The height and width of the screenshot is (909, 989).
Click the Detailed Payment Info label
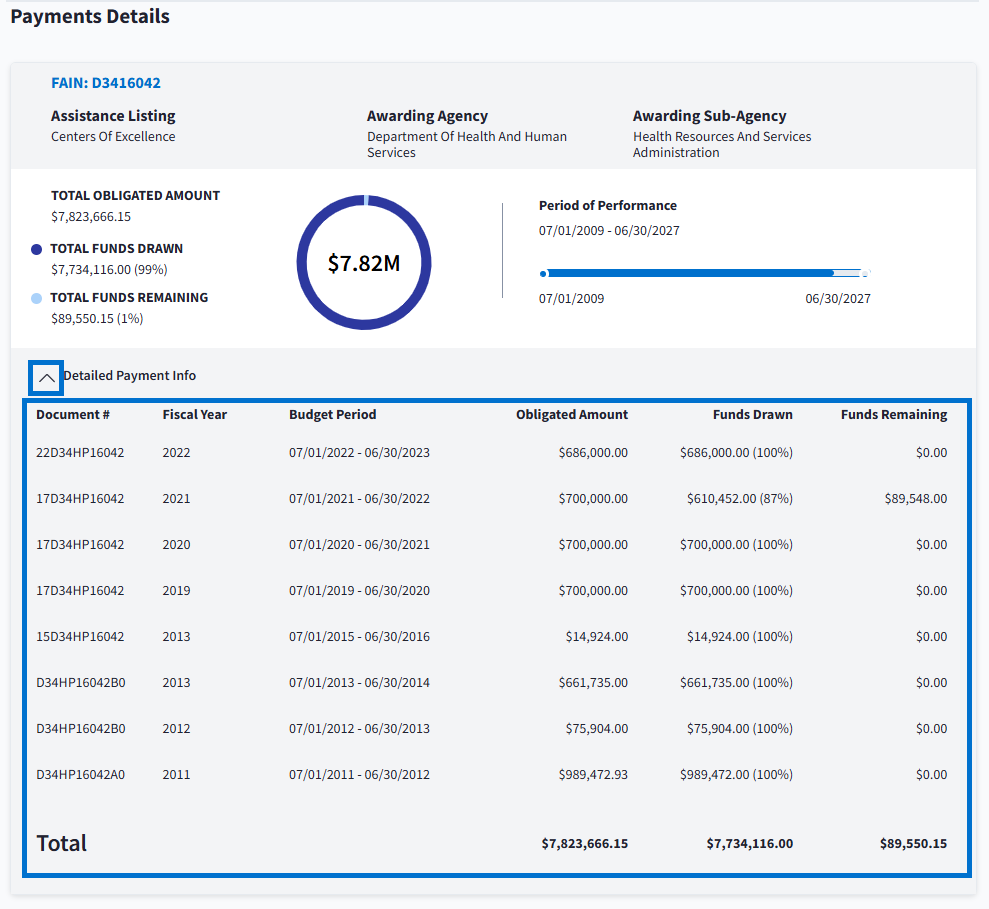(x=130, y=376)
